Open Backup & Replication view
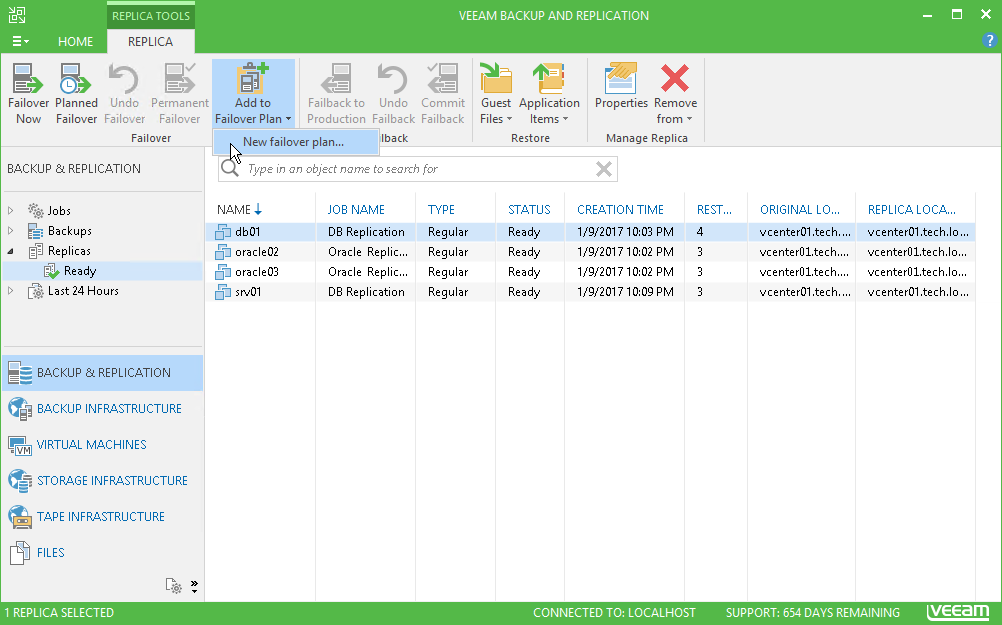Image resolution: width=1002 pixels, height=625 pixels. point(103,373)
